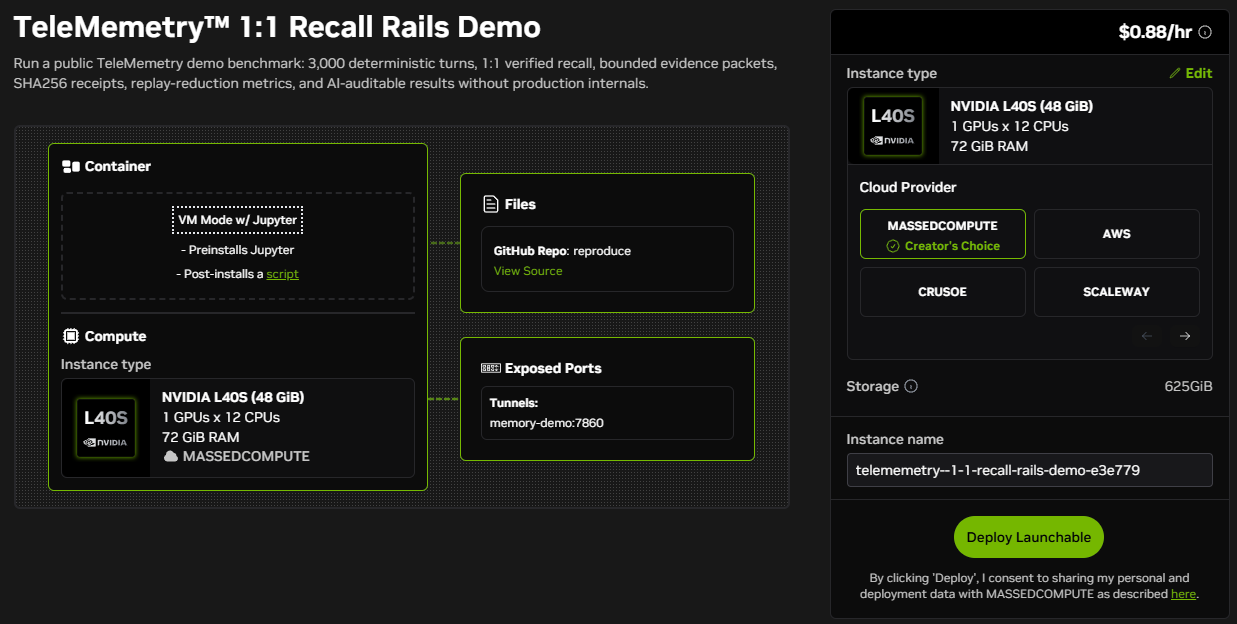
Task: Select AWS as cloud provider
Action: 1116,234
